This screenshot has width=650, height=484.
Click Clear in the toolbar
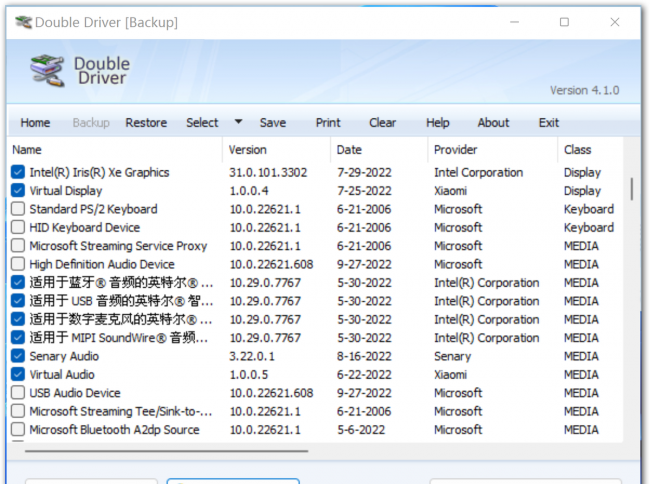pos(383,123)
